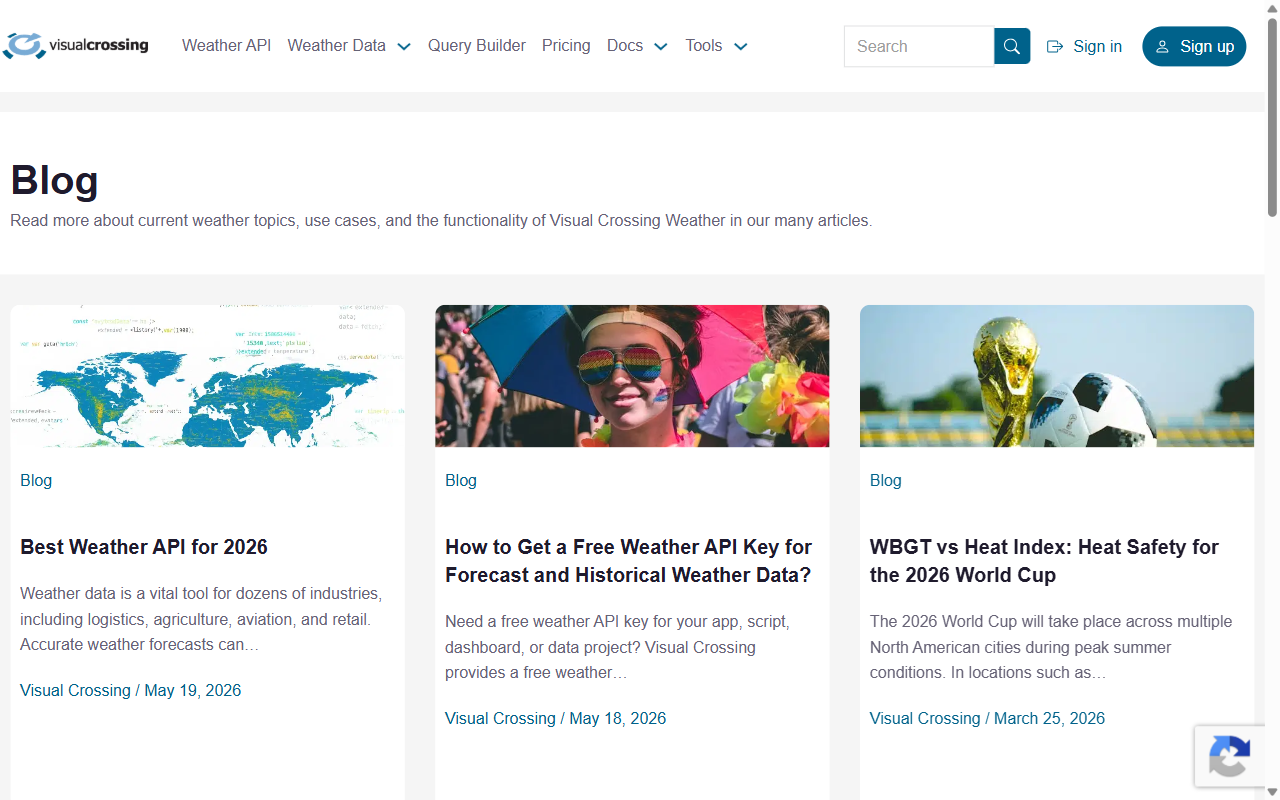The image size is (1280, 800).
Task: Open the world map article thumbnail
Action: [207, 376]
